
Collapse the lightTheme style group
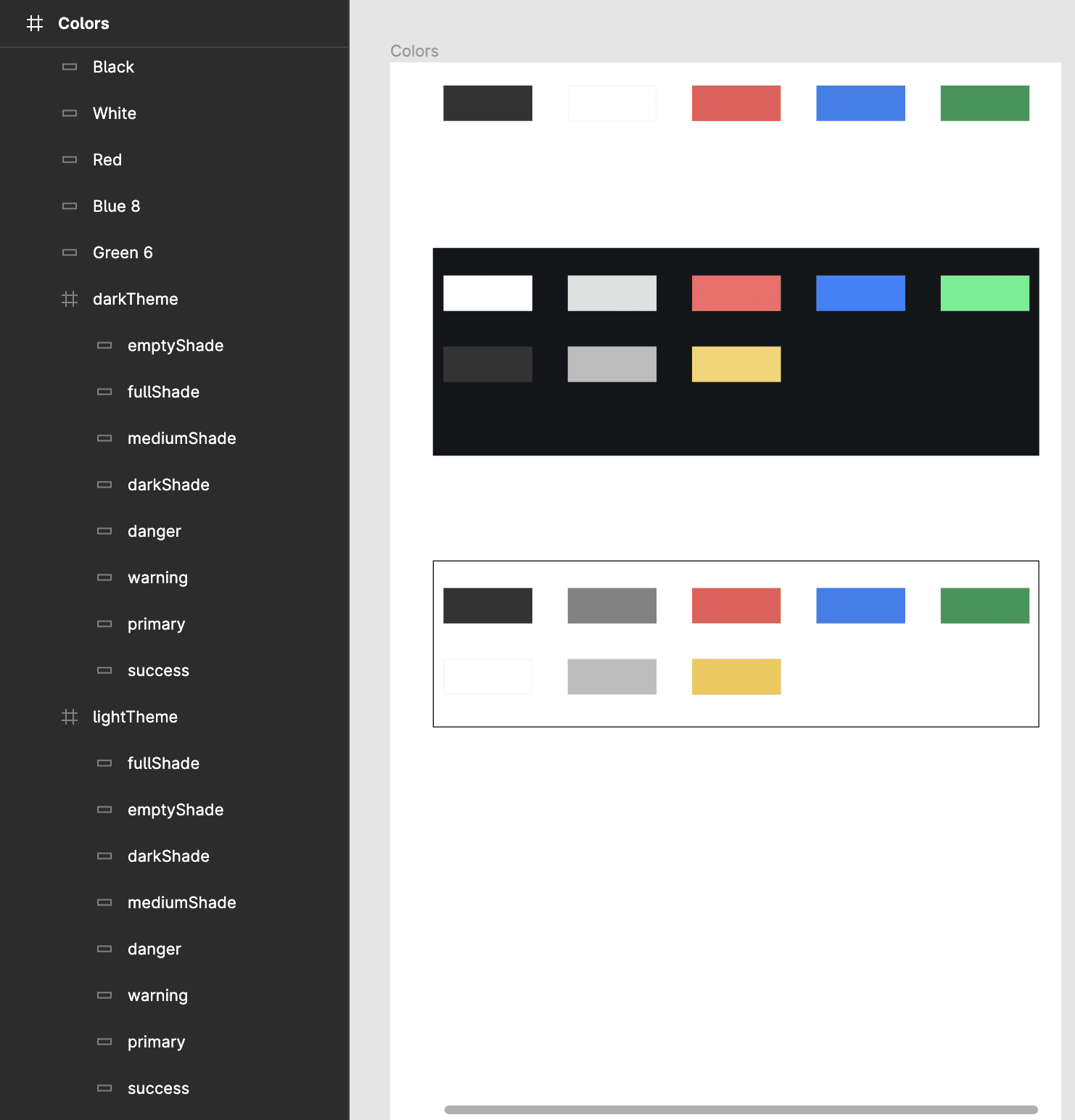click(135, 716)
